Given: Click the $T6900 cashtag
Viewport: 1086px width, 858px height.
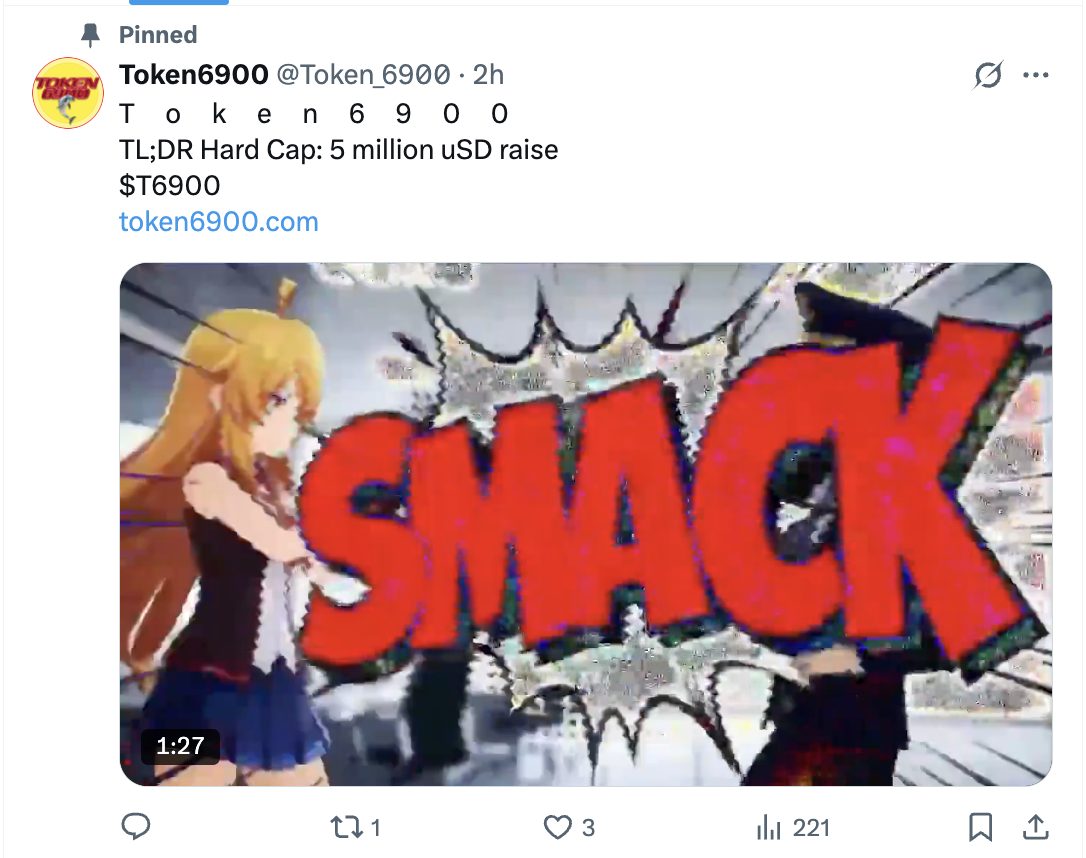Looking at the screenshot, I should coord(169,186).
